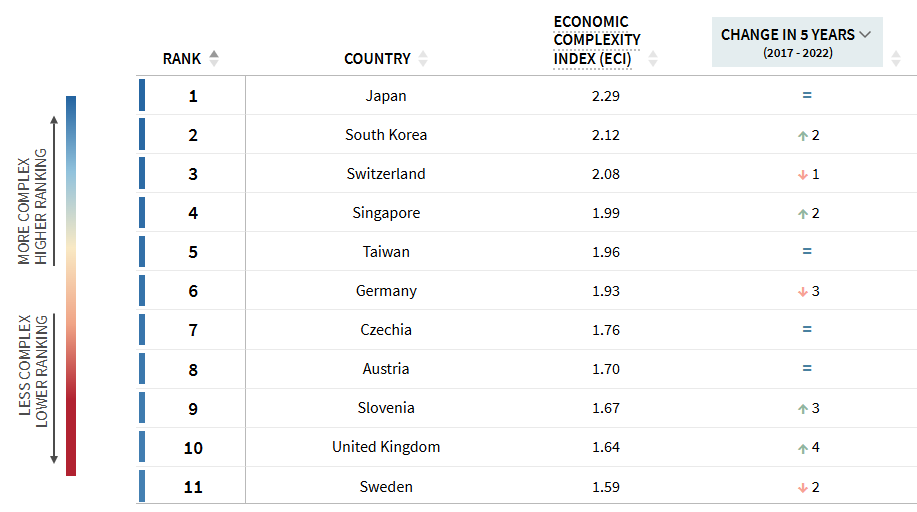The width and height of the screenshot is (917, 512).
Task: Select the Sweden table row
Action: 386,487
